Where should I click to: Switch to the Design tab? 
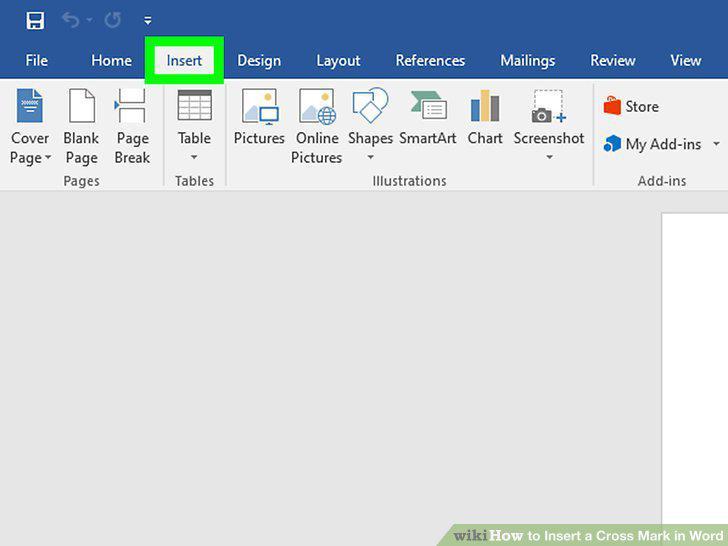259,60
